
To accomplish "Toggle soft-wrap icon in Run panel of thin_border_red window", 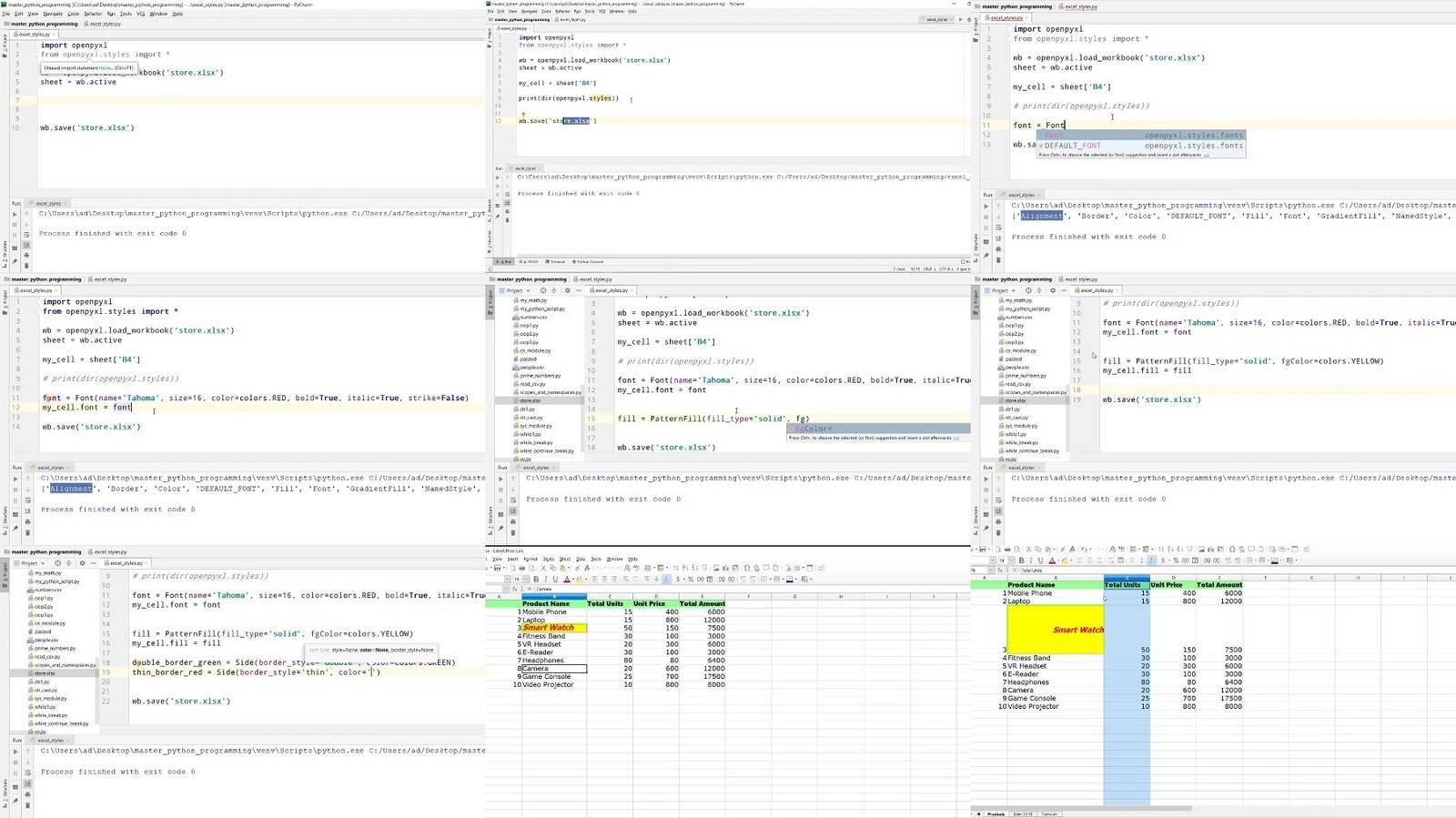I will point(27,772).
